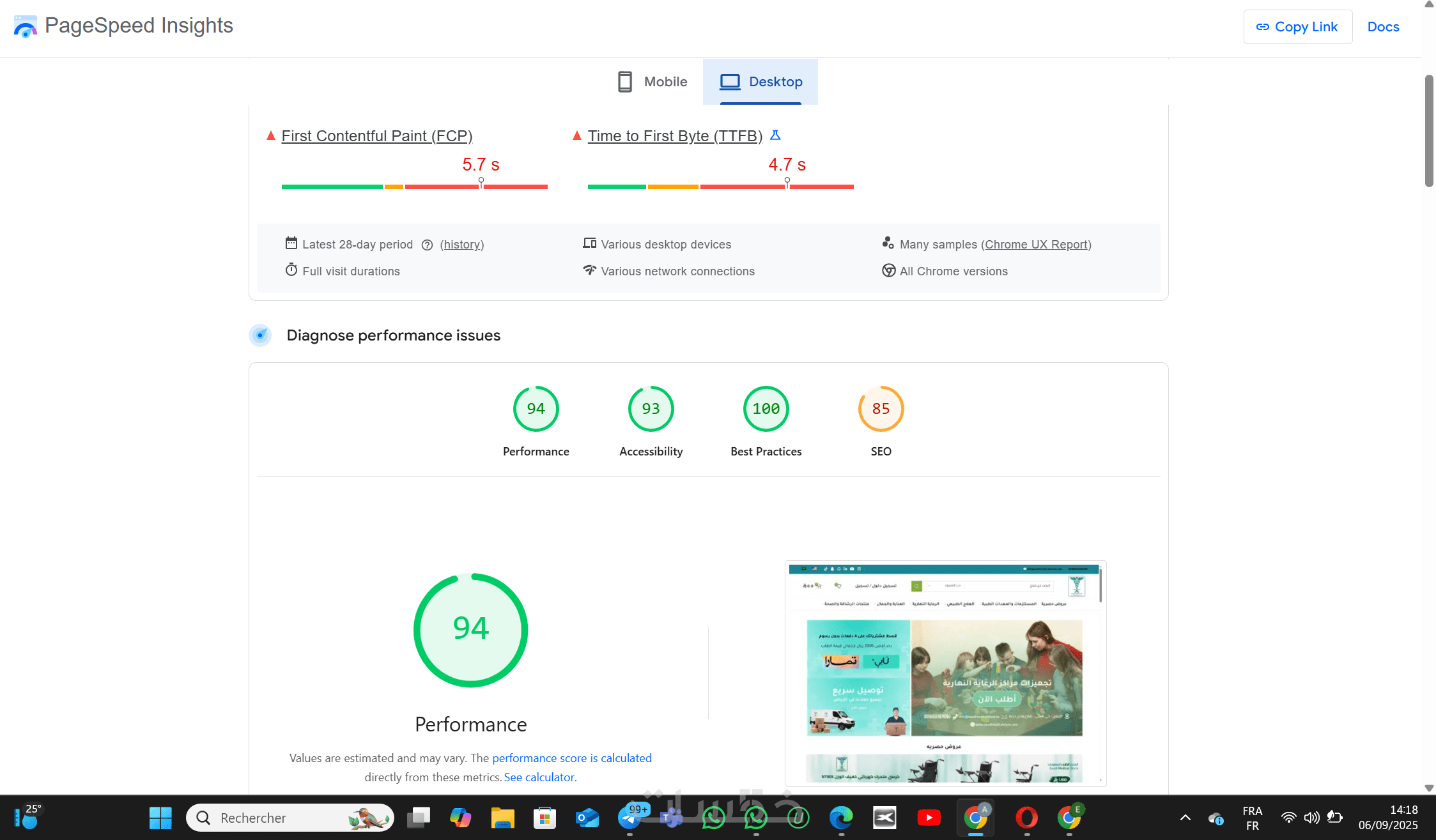Image resolution: width=1436 pixels, height=840 pixels.
Task: Click the Performance 94 gauge icon
Action: 536,409
